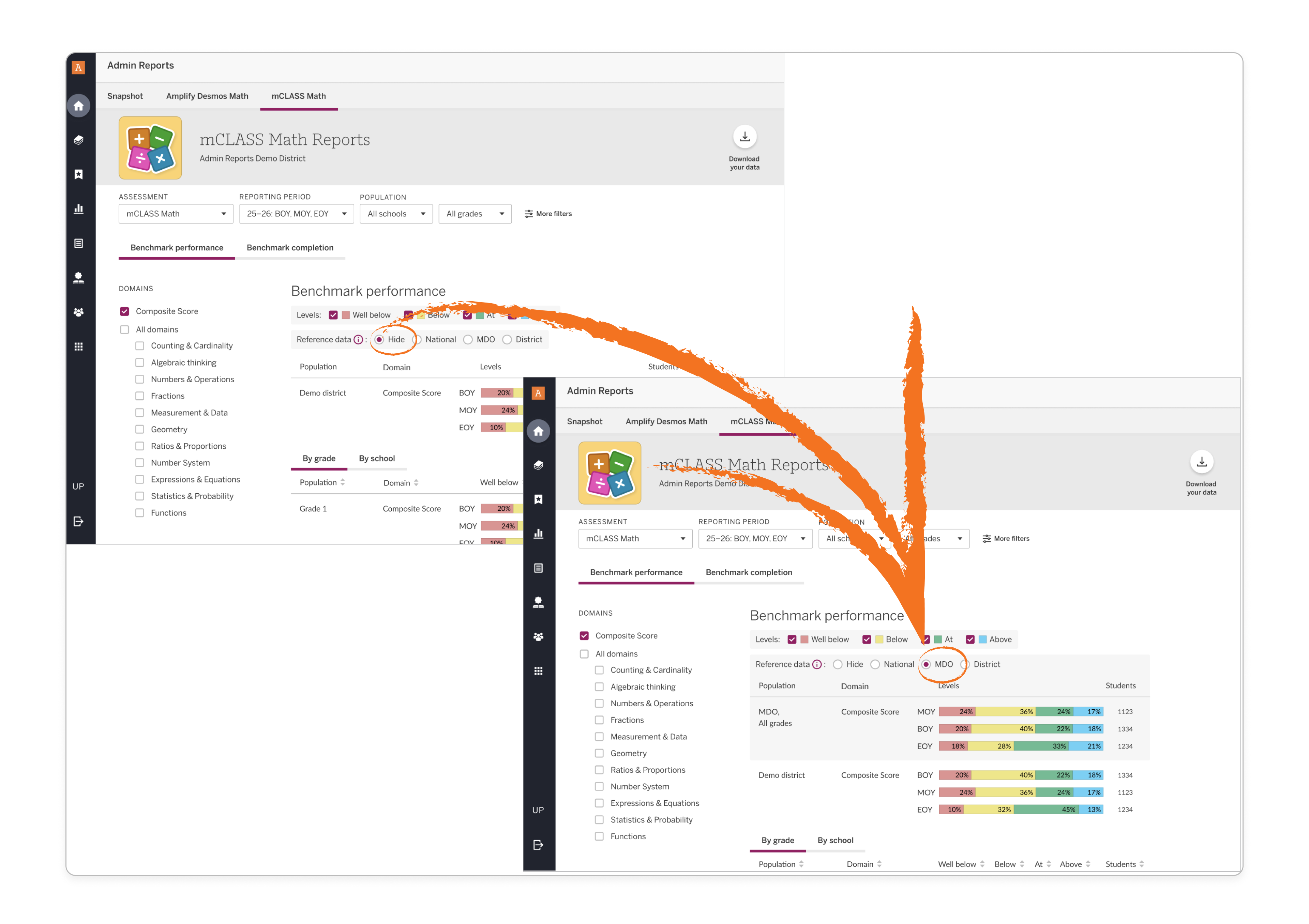The height and width of the screenshot is (924, 1309).
Task: Check the Fractions domain box in the upper-left panel
Action: tap(140, 396)
